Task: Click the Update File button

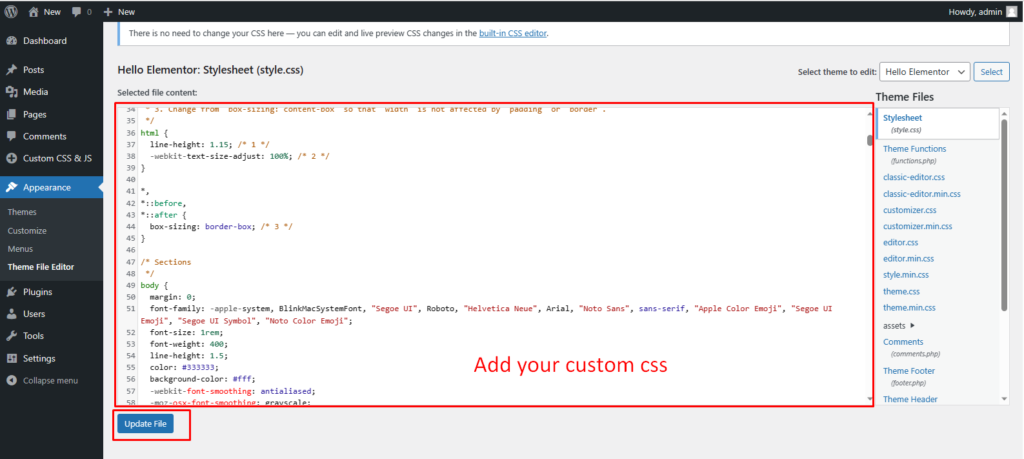Action: pyautogui.click(x=146, y=424)
